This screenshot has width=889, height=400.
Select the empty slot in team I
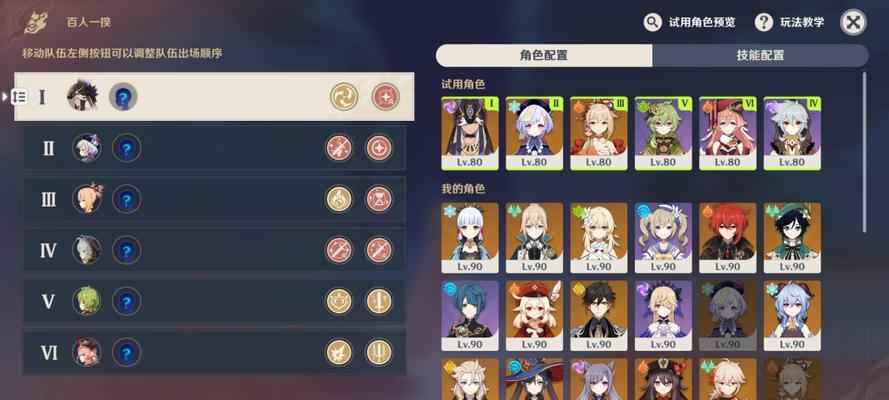[x=123, y=97]
